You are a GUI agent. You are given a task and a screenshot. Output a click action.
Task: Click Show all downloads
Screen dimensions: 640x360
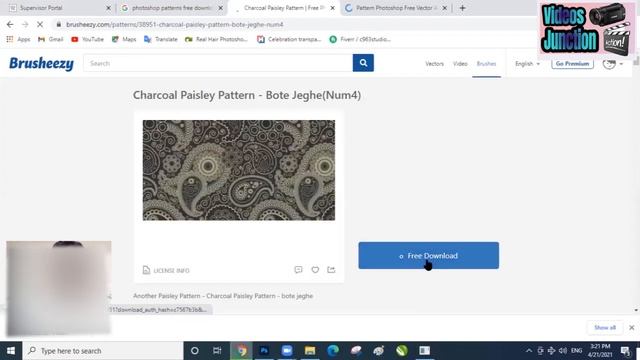604,327
